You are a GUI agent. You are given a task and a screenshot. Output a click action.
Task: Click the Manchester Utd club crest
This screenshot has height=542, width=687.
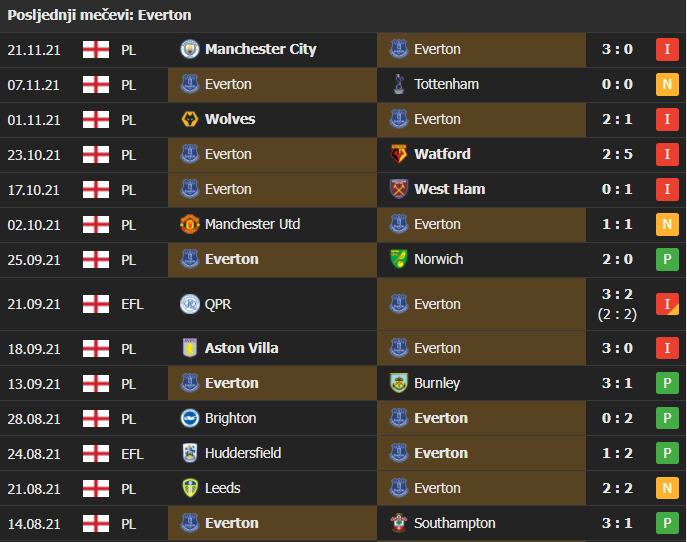click(x=190, y=224)
